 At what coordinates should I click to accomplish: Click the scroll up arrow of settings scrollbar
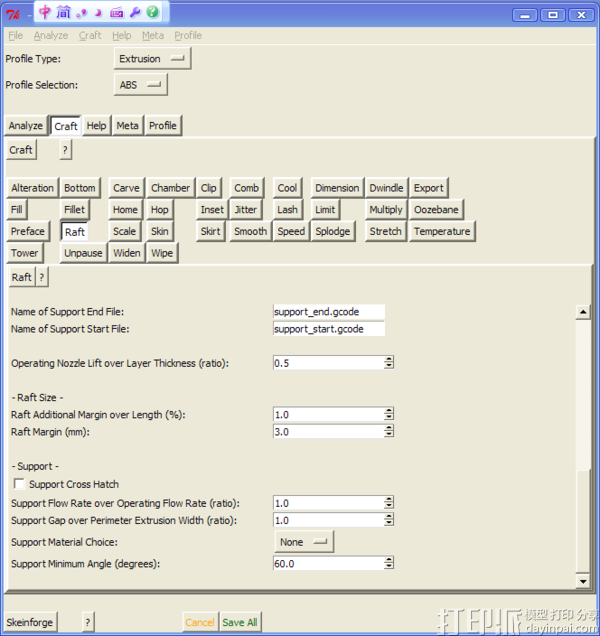pos(583,312)
